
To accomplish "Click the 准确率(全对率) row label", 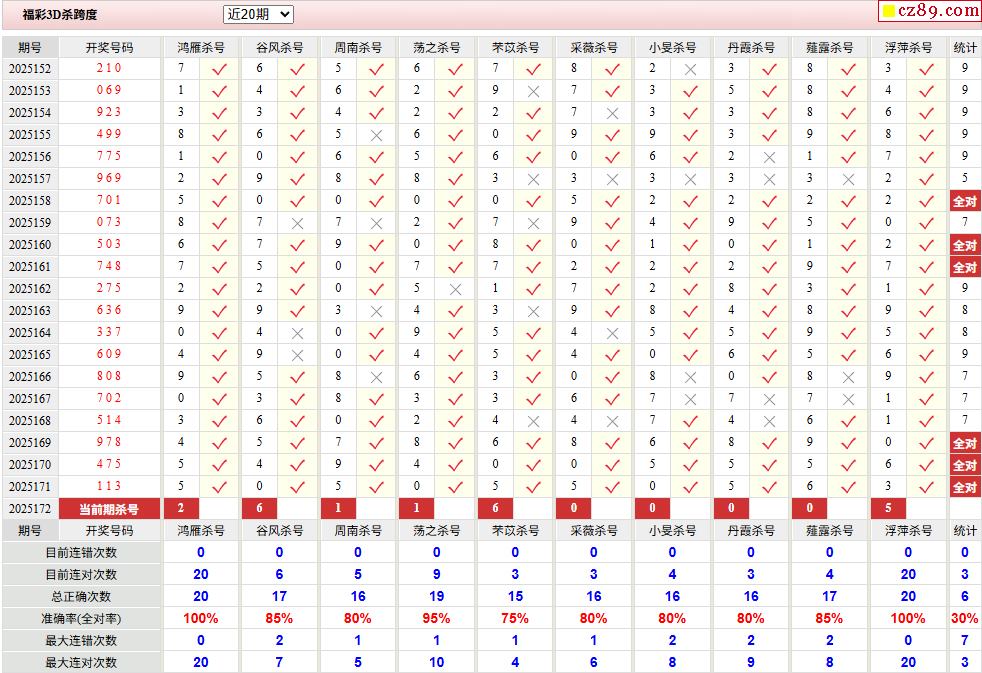I will click(x=81, y=619).
